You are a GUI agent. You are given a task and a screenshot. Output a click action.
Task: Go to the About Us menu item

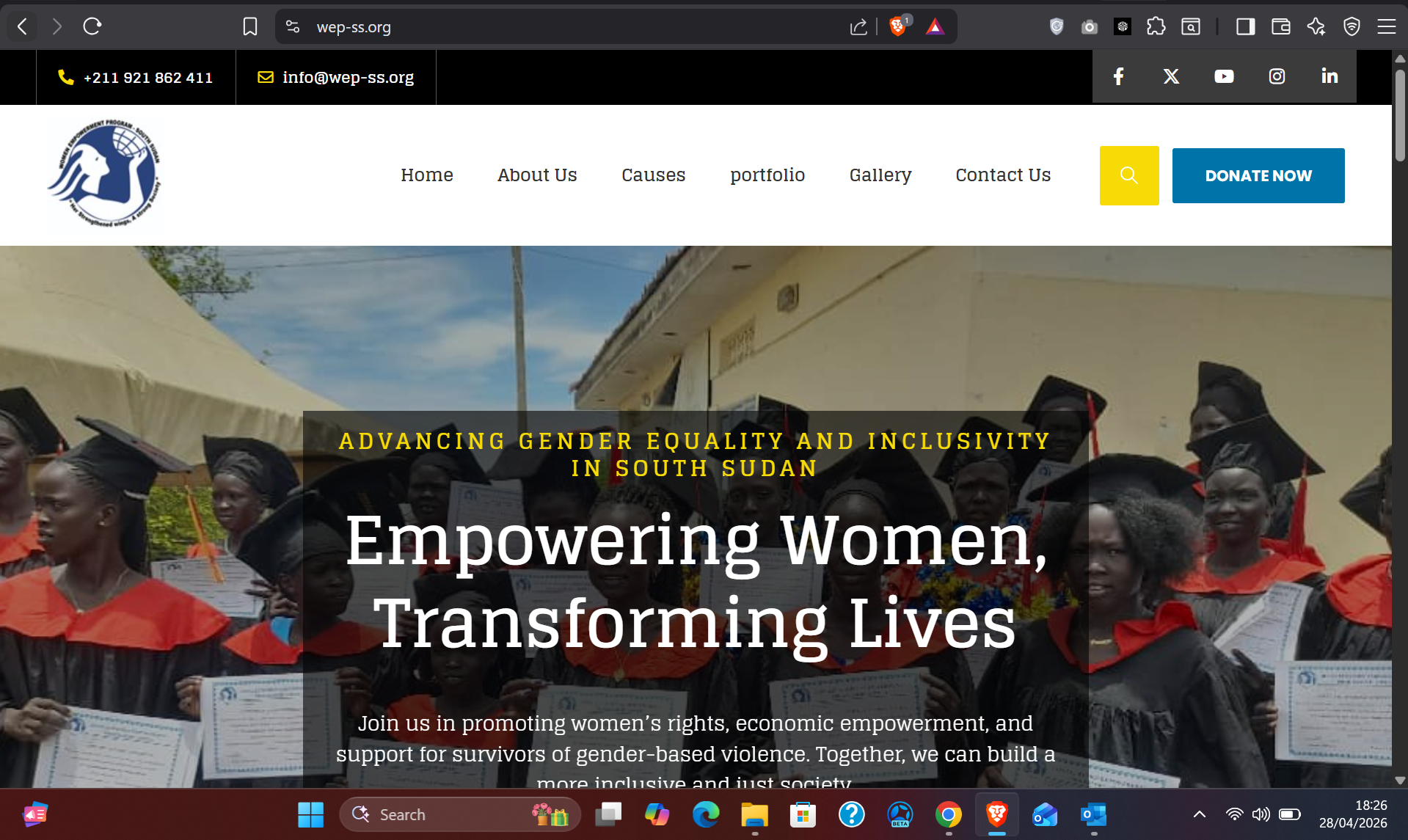click(537, 175)
